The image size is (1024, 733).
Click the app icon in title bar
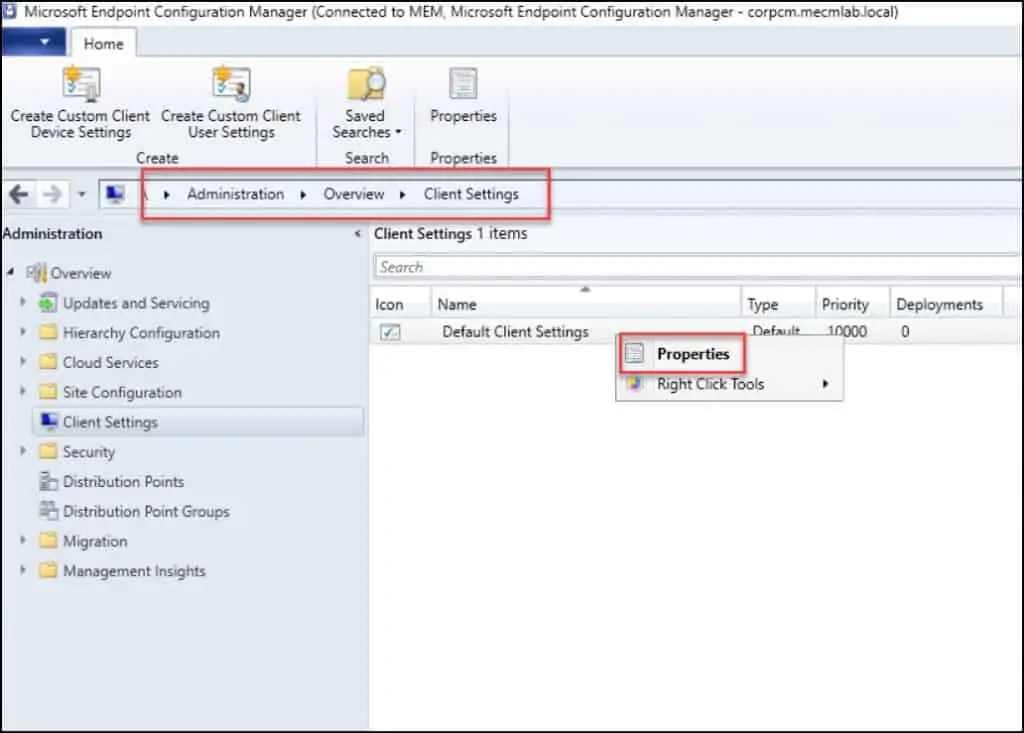pos(9,11)
